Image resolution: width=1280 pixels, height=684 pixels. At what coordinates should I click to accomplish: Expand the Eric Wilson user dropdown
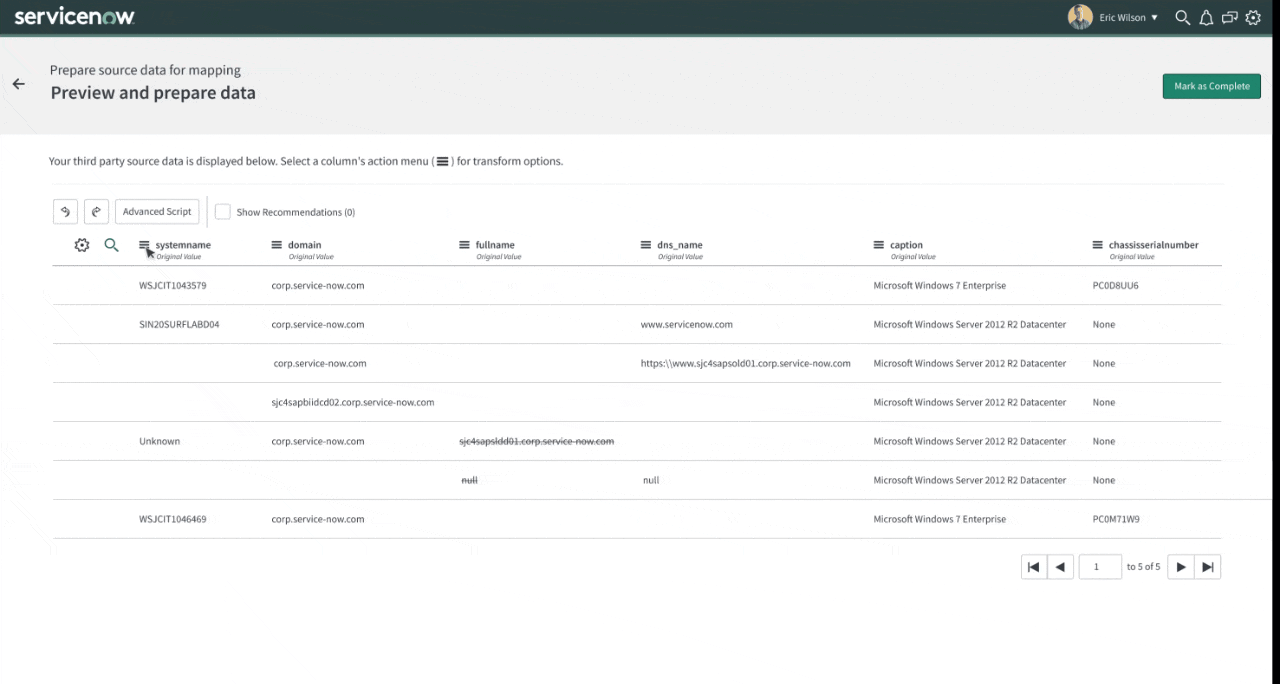(1154, 18)
